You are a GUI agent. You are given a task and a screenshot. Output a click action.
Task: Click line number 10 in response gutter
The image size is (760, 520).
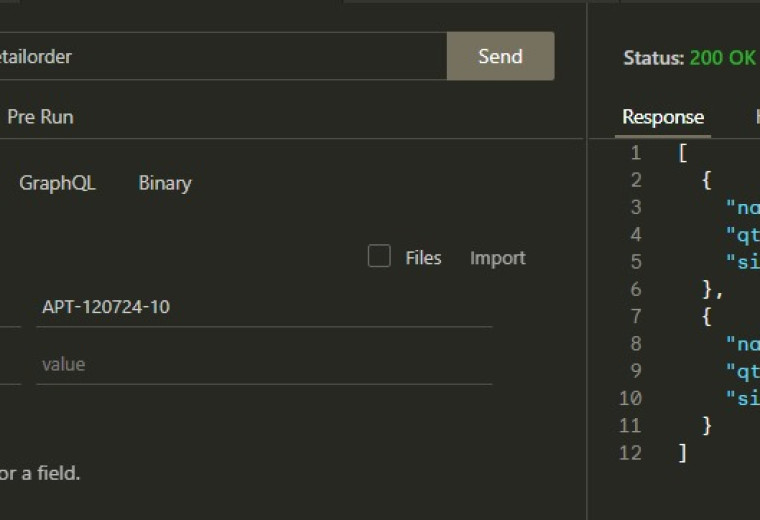(x=630, y=398)
